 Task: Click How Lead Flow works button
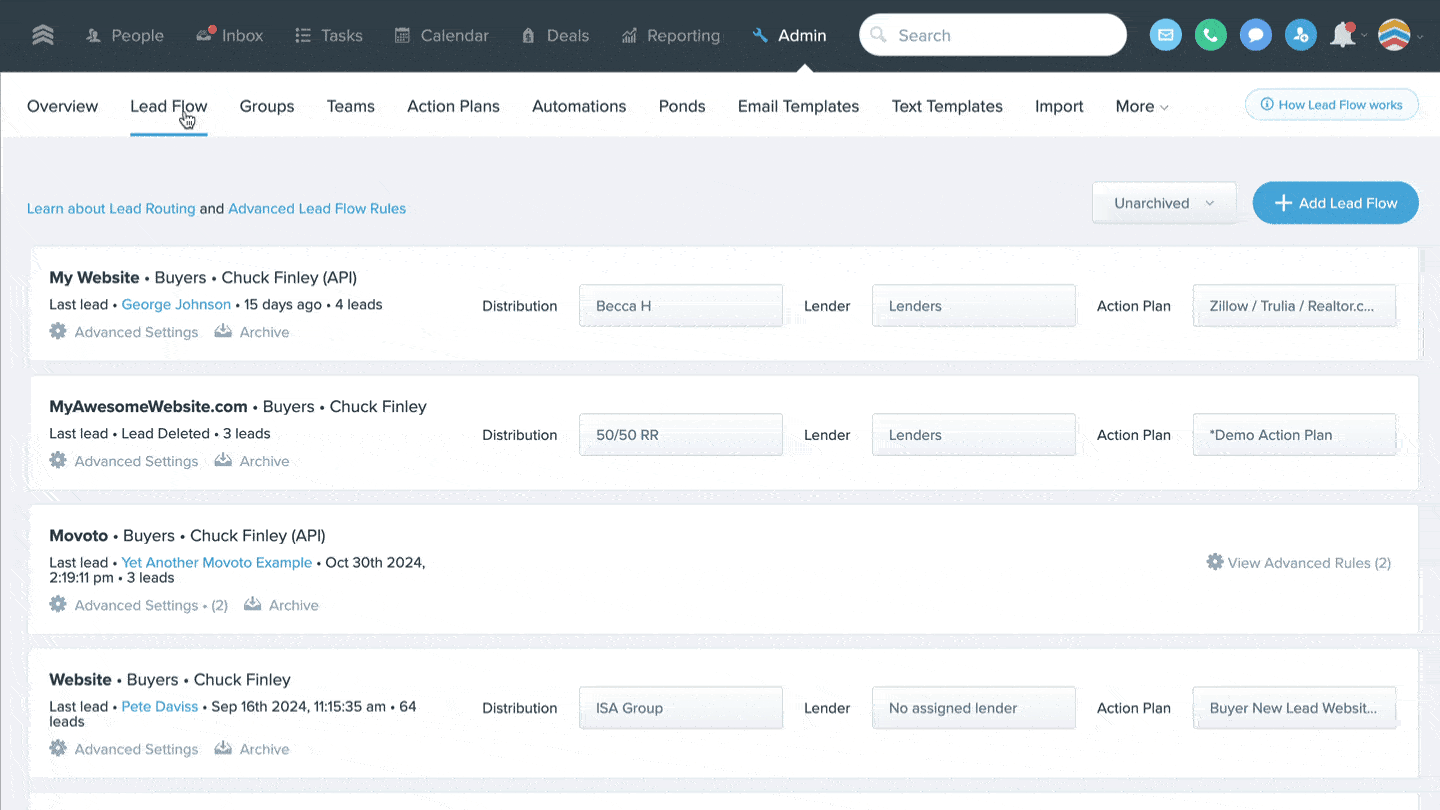[1331, 105]
